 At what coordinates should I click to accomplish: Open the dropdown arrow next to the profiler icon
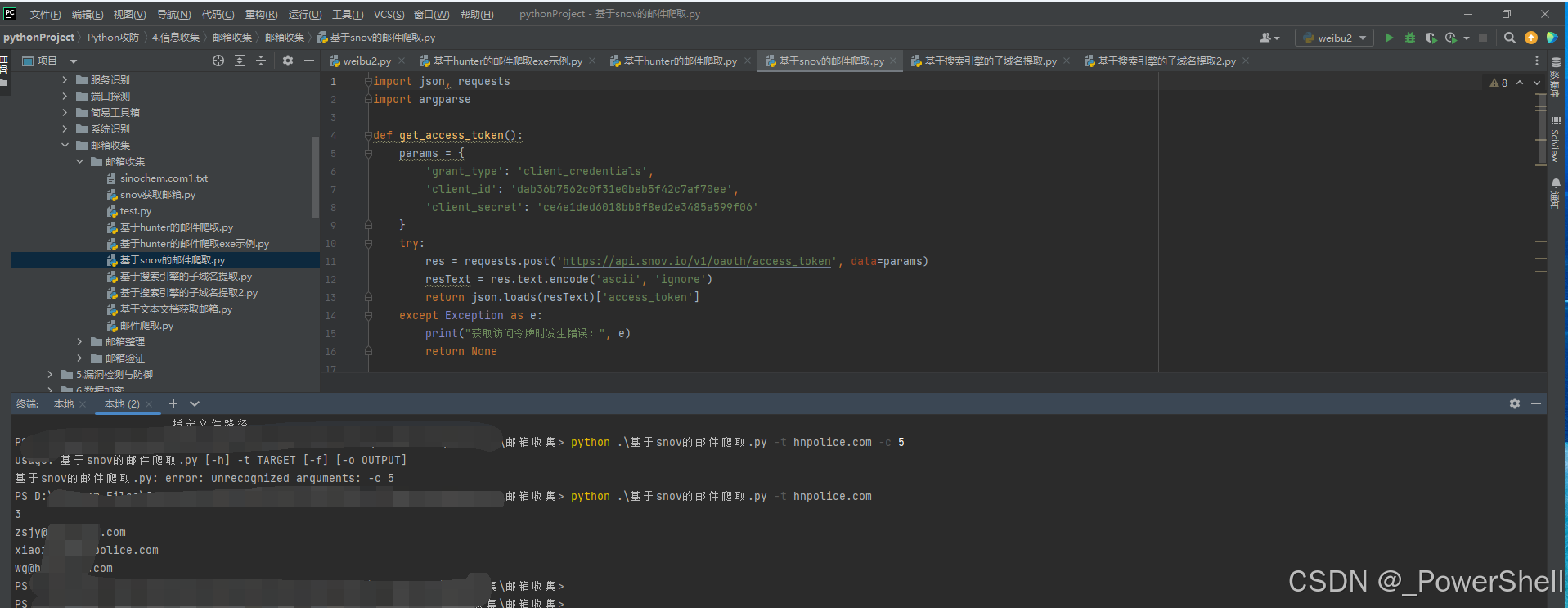[1467, 38]
